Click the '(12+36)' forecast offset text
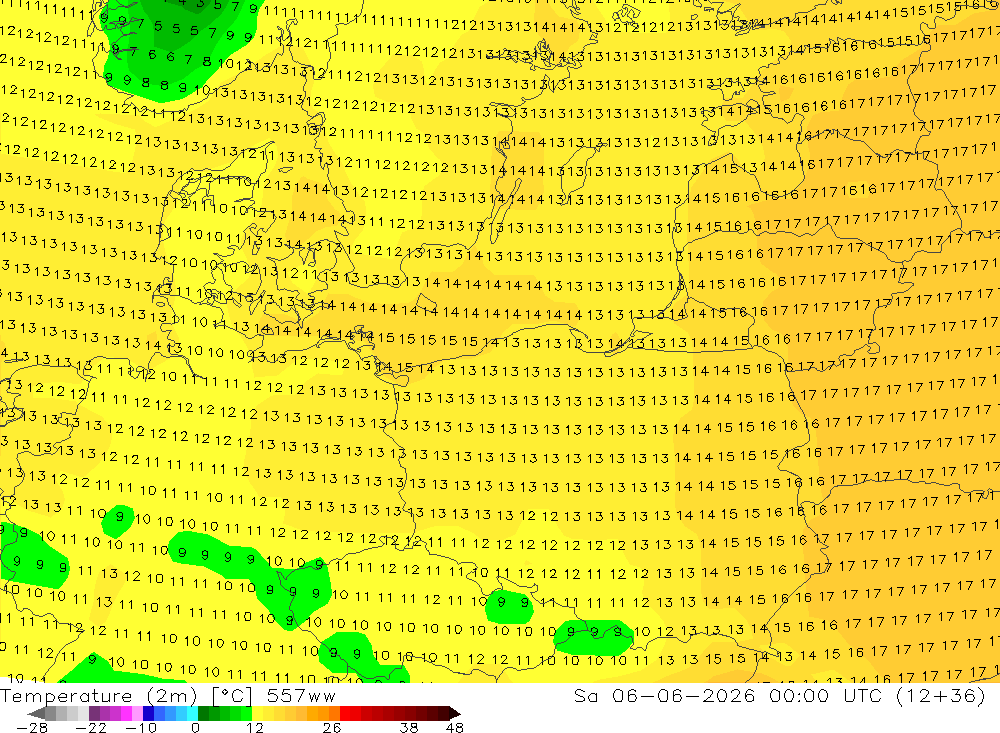The width and height of the screenshot is (1000, 733). coord(941,695)
